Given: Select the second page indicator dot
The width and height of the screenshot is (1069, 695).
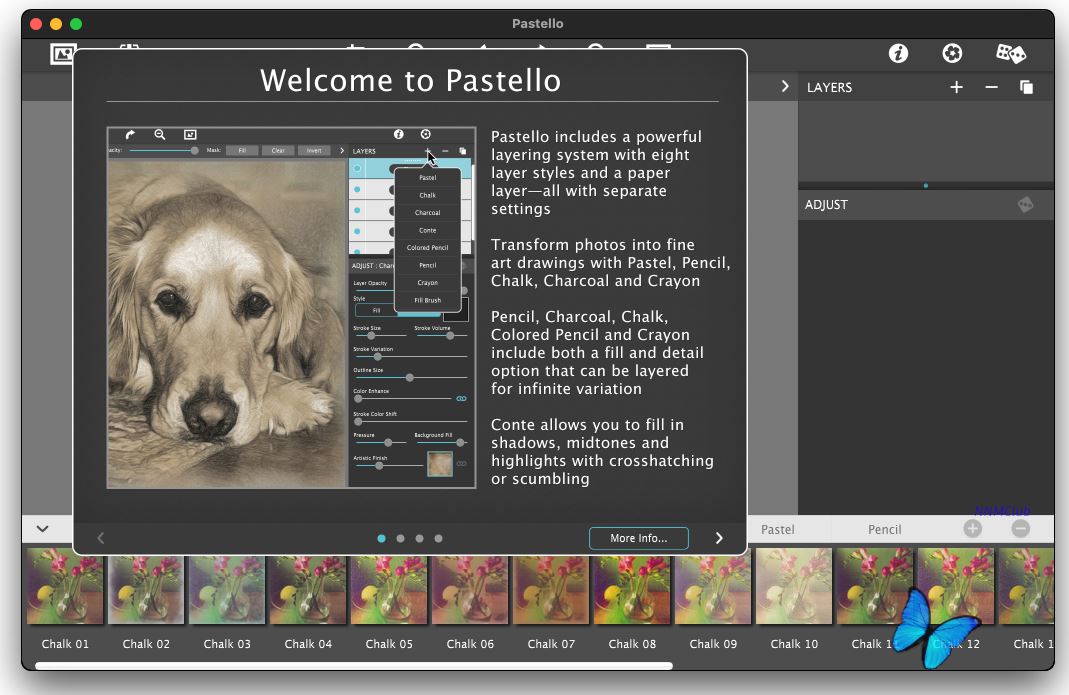Looking at the screenshot, I should [400, 538].
